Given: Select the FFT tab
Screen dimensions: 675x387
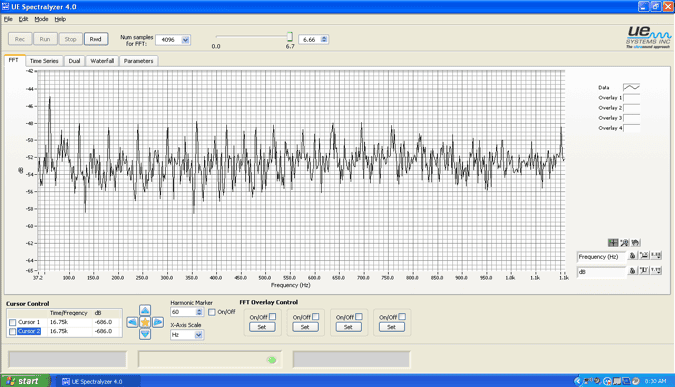Looking at the screenshot, I should pos(14,60).
